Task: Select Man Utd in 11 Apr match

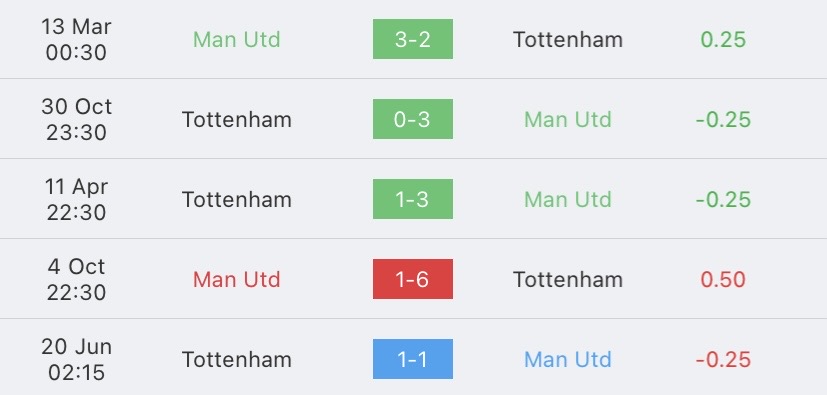Action: (568, 199)
